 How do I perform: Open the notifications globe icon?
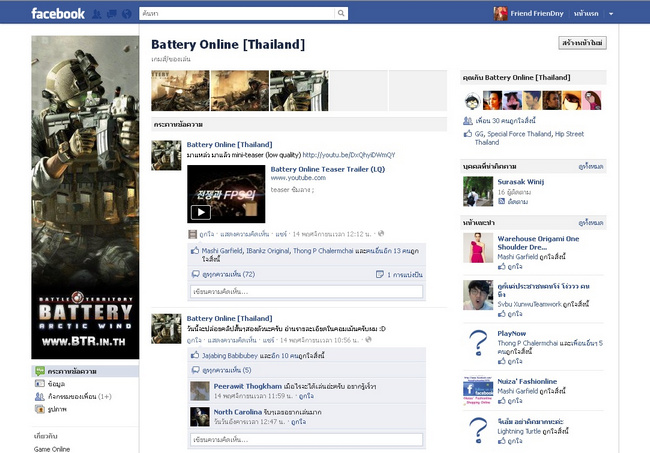124,14
